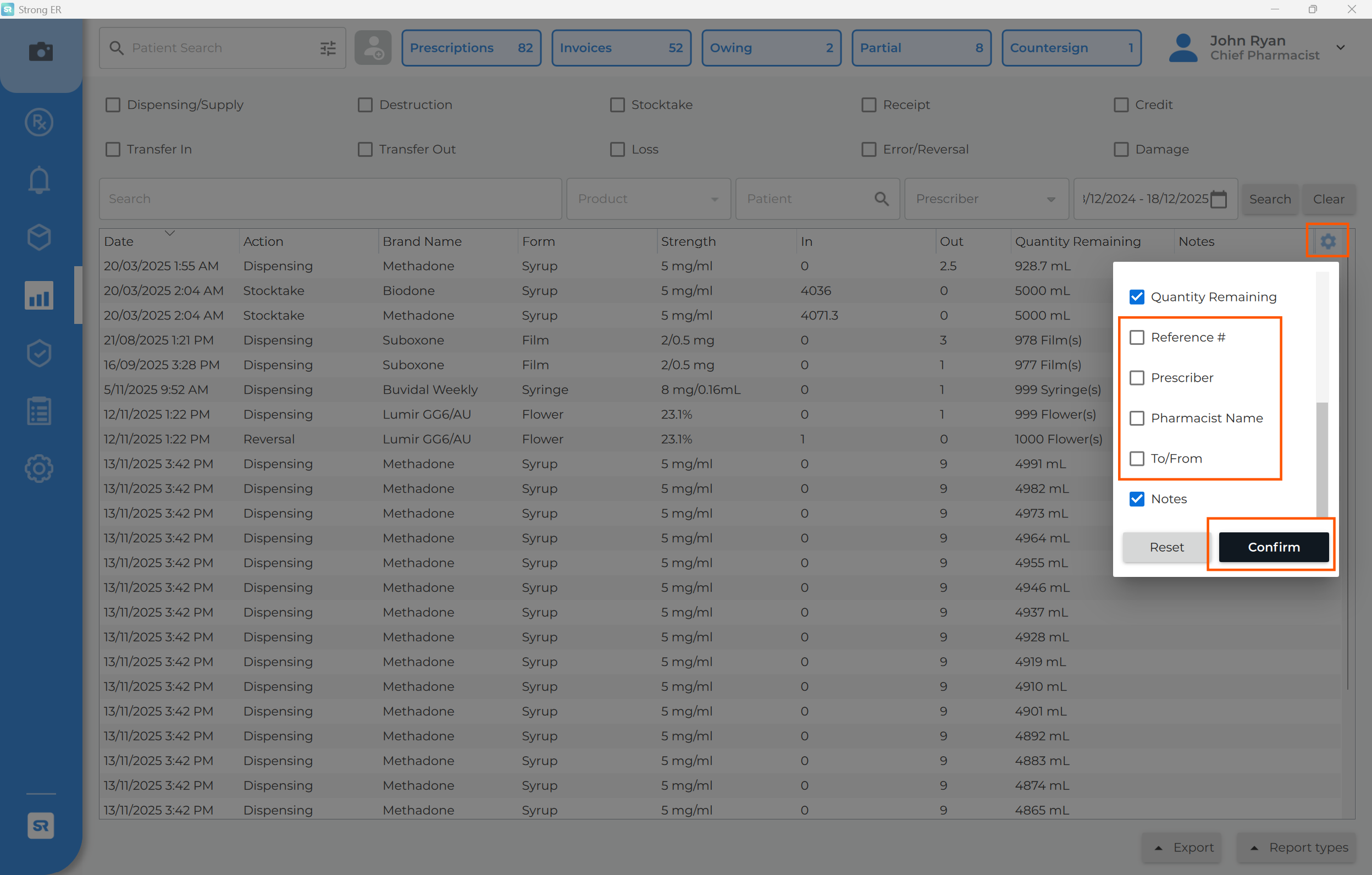Enable the Reference # column checkbox
This screenshot has width=1372, height=875.
click(x=1137, y=338)
